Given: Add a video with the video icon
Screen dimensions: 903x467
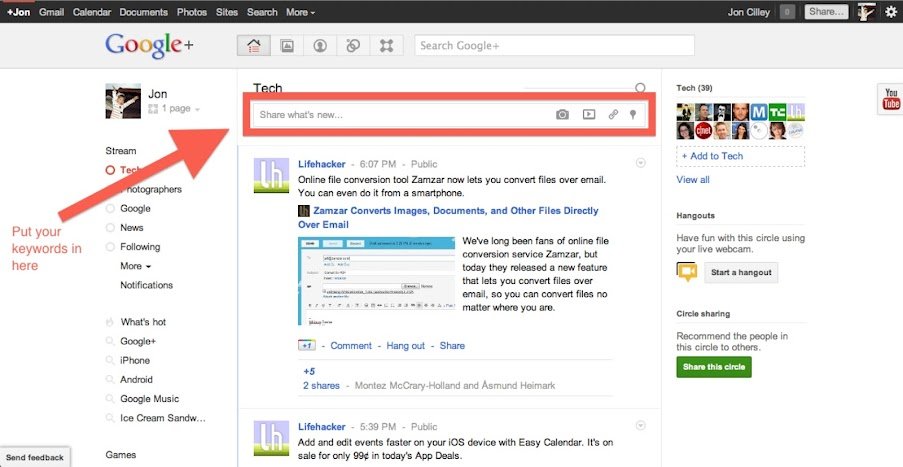Looking at the screenshot, I should pos(589,115).
